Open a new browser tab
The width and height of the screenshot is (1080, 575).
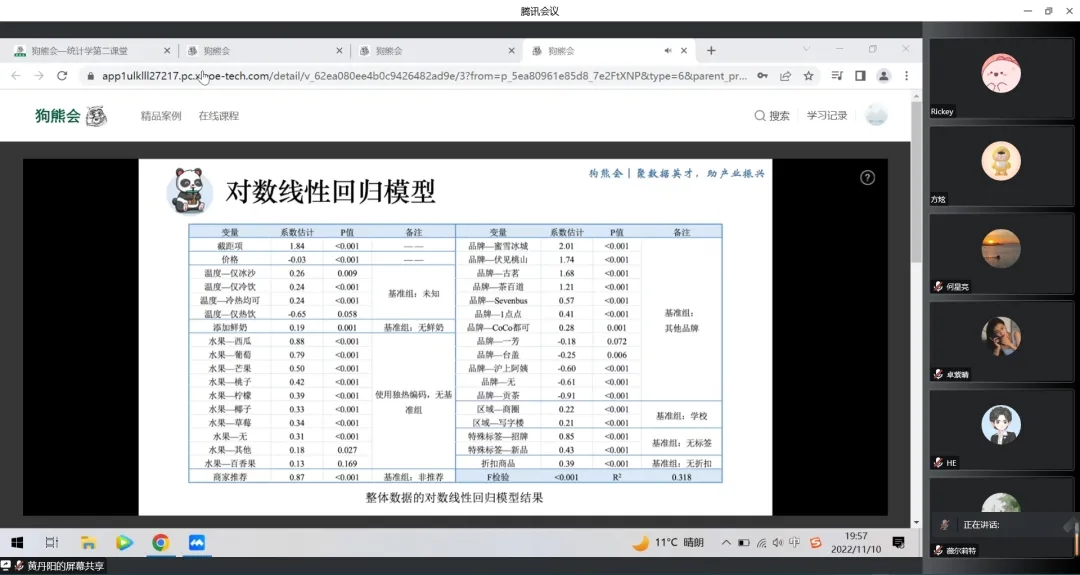point(711,50)
